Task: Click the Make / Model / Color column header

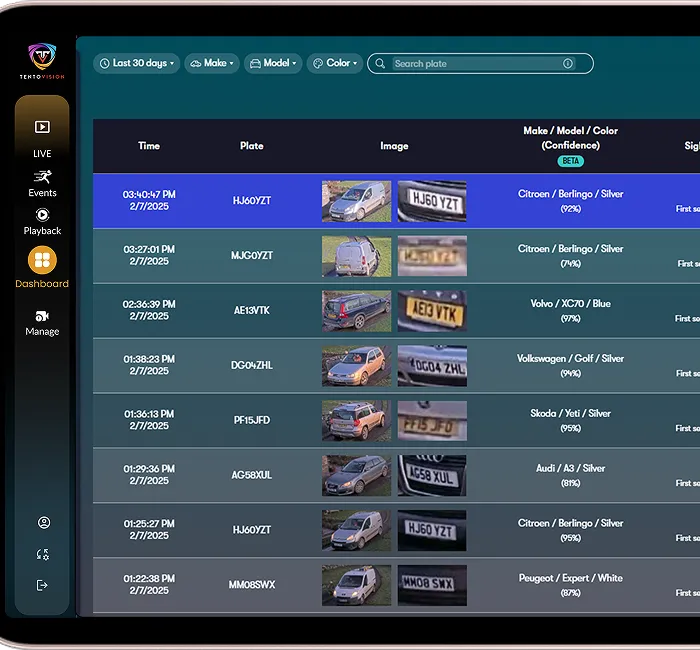Action: click(571, 138)
